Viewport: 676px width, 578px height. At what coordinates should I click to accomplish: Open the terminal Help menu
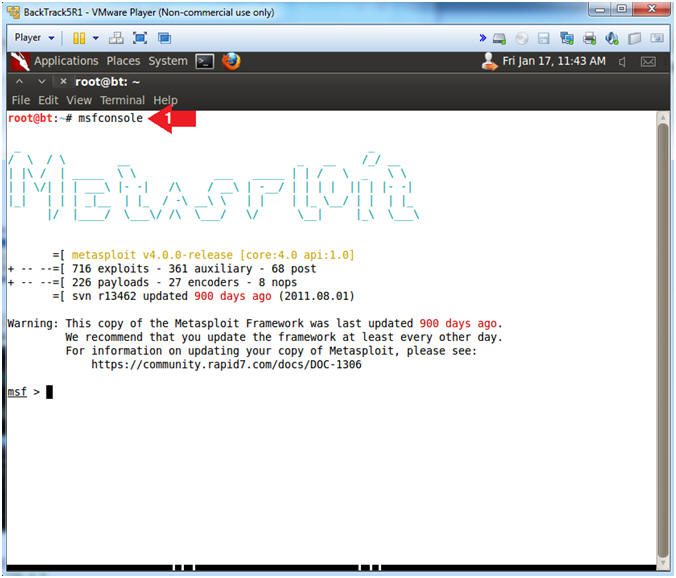[x=165, y=100]
